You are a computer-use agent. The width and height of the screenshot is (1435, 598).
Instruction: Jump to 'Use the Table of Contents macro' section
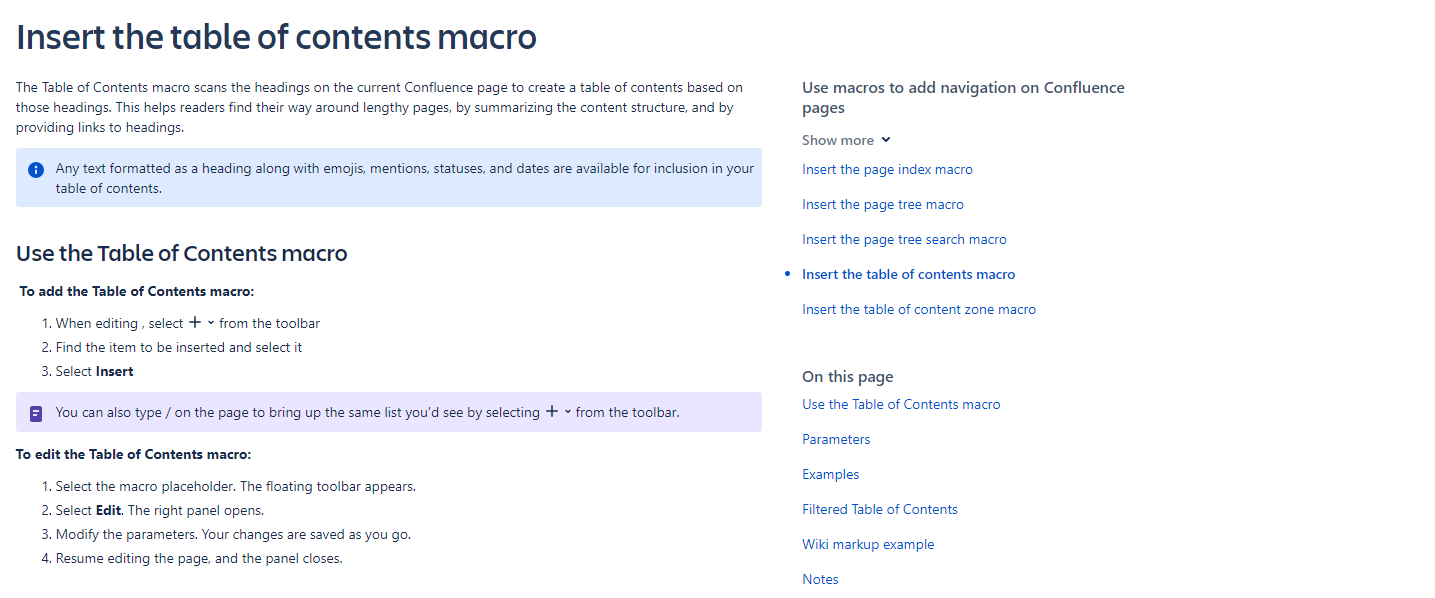click(x=900, y=404)
